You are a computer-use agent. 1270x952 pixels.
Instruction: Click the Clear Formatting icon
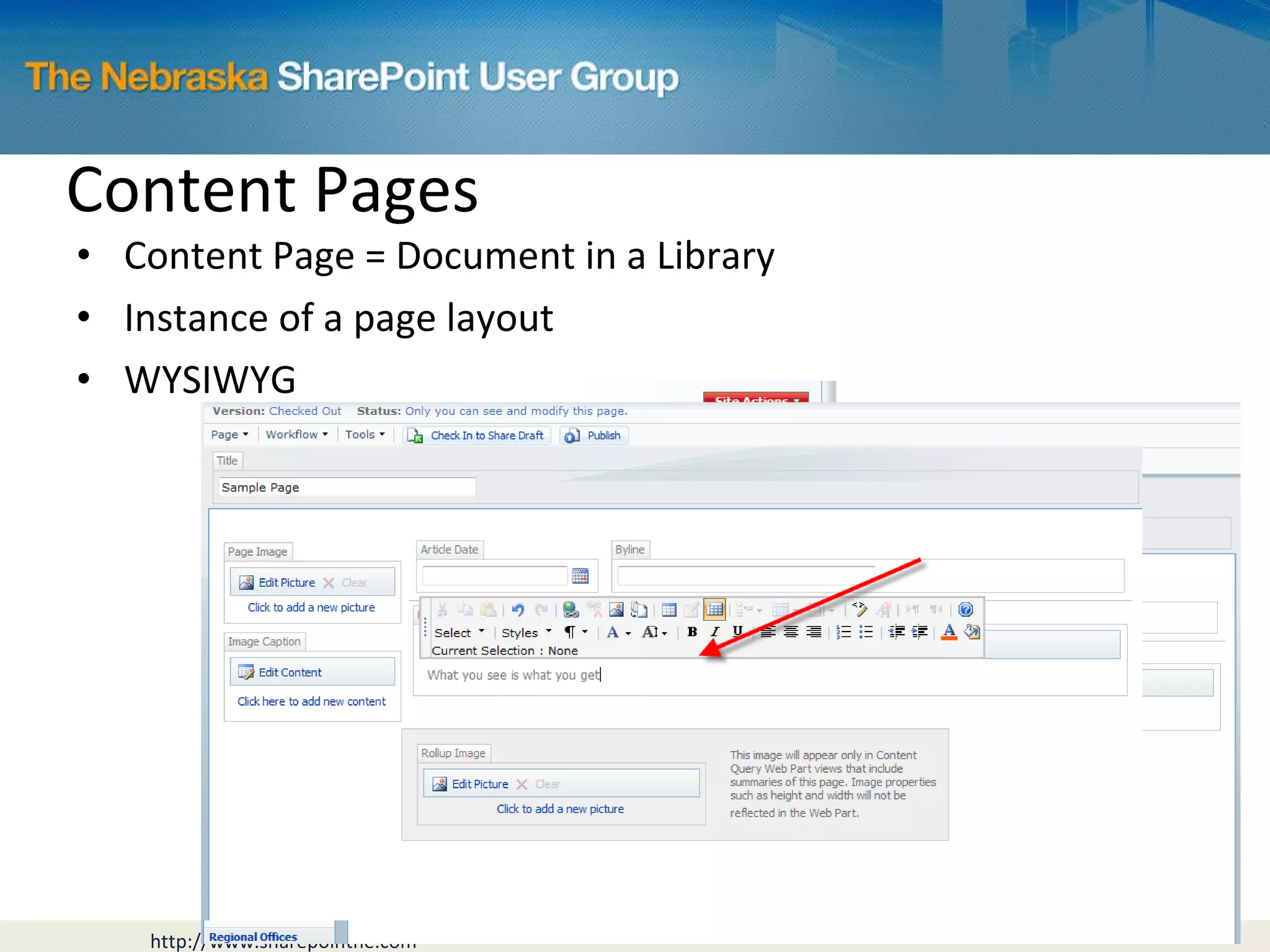coord(883,610)
